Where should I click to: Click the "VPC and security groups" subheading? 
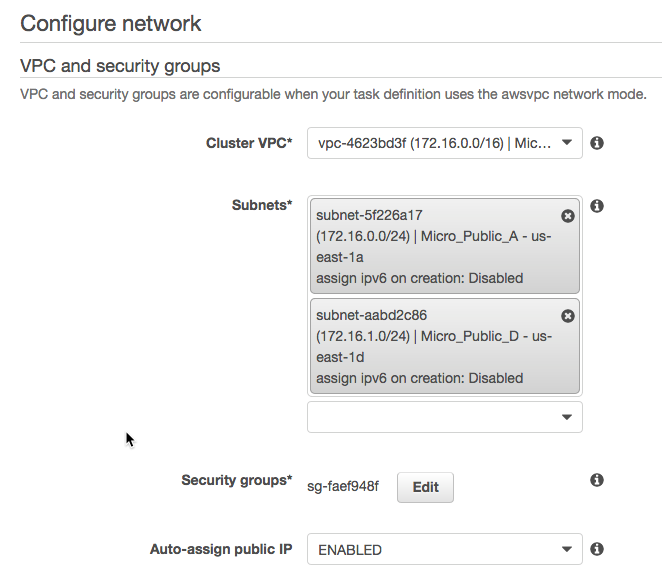tap(120, 66)
